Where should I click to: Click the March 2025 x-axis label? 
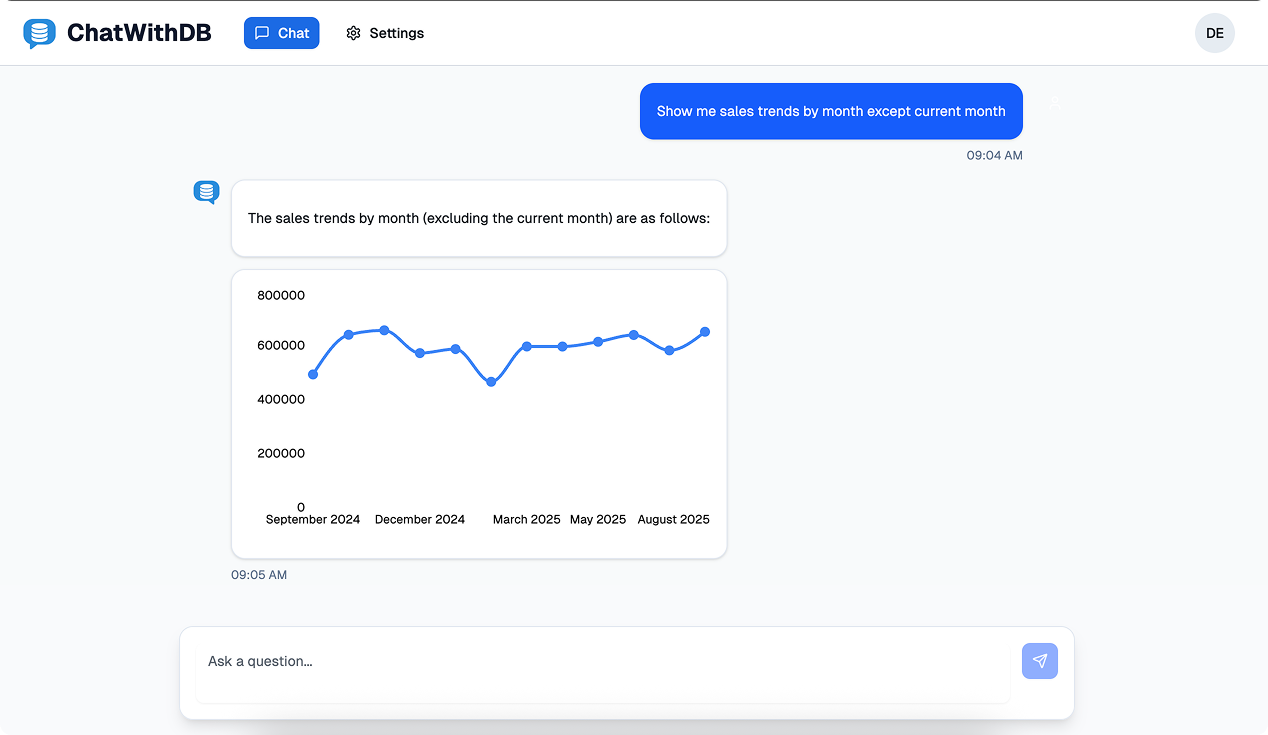(526, 519)
